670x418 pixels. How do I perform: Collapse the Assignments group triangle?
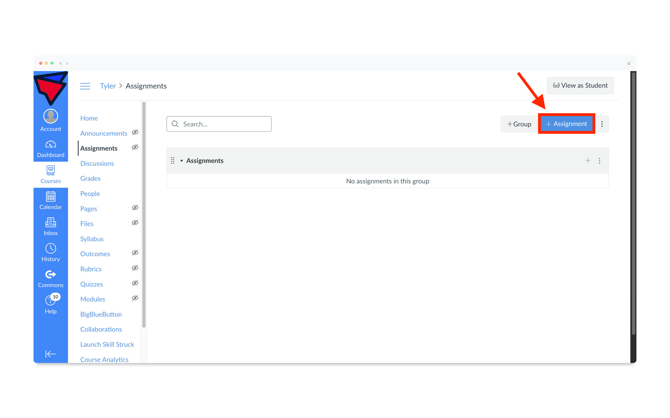pos(182,161)
